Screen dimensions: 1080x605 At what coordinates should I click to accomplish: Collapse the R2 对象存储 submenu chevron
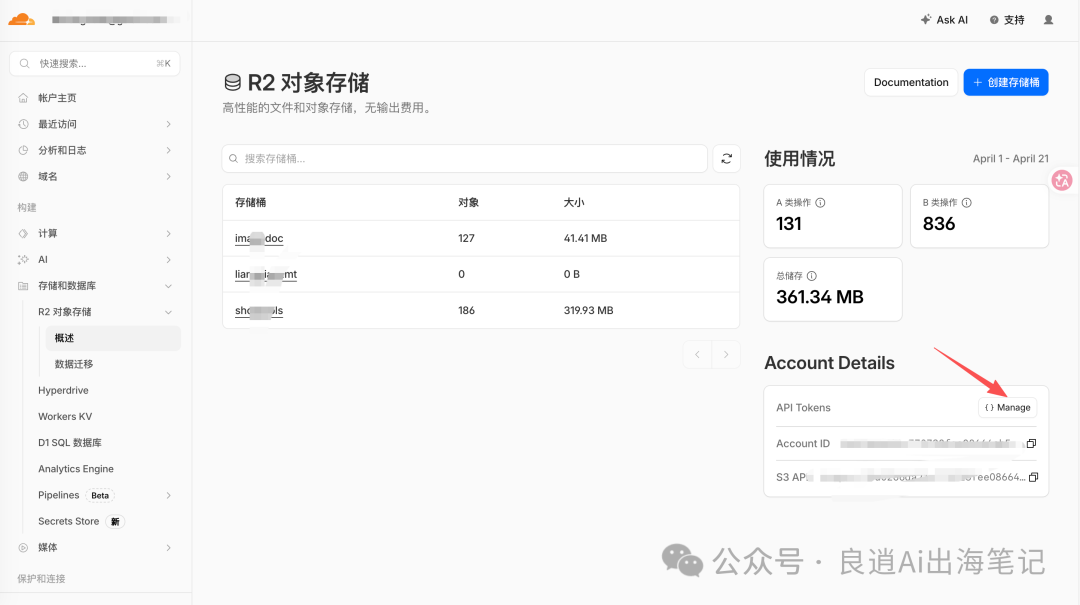pyautogui.click(x=168, y=312)
